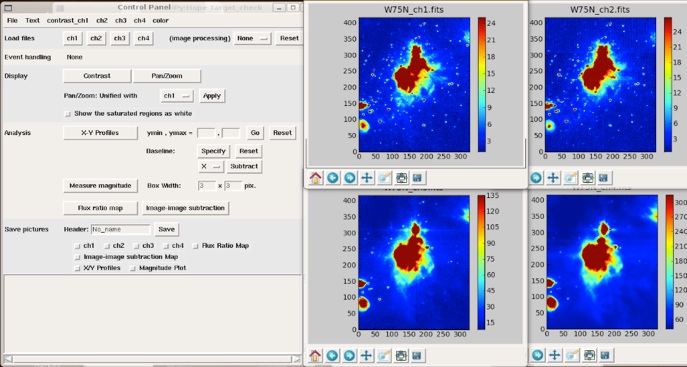Select Zoom-to-rectangle tool in W75N_ch1 toolbar
This screenshot has width=687, height=367.
coord(384,178)
